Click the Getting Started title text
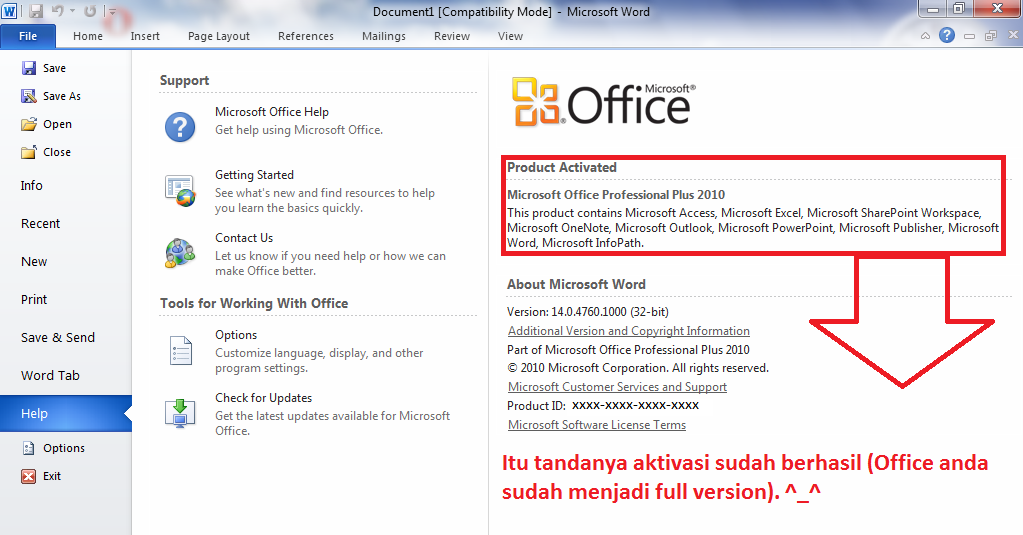Screen dimensions: 1023x535 pos(254,175)
